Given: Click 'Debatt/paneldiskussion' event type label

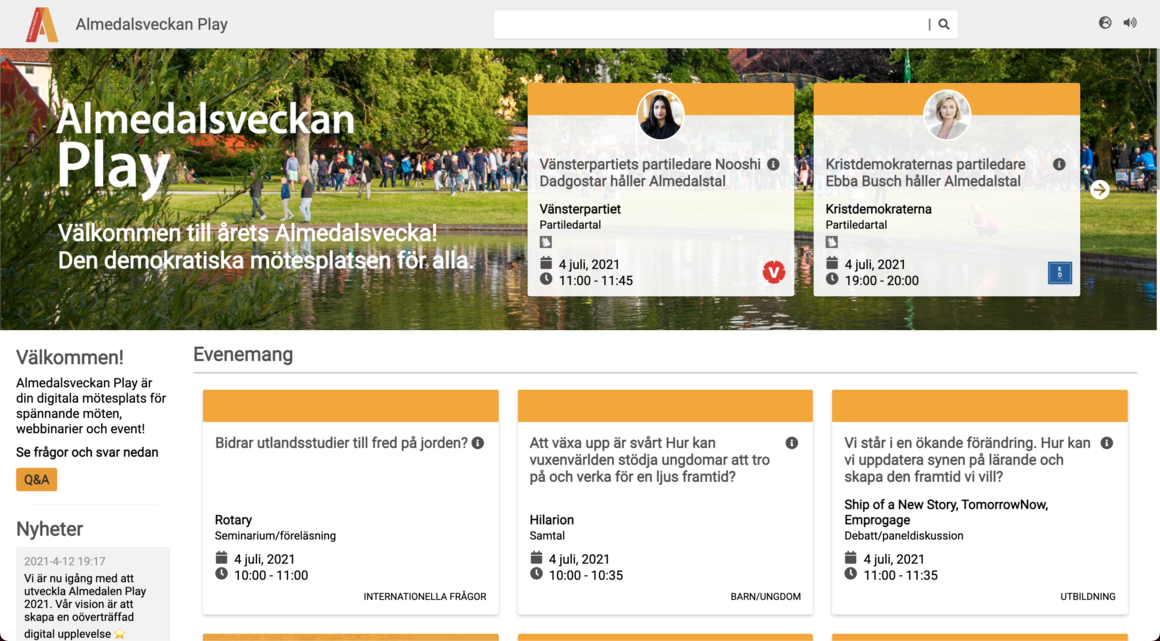Looking at the screenshot, I should point(904,536).
